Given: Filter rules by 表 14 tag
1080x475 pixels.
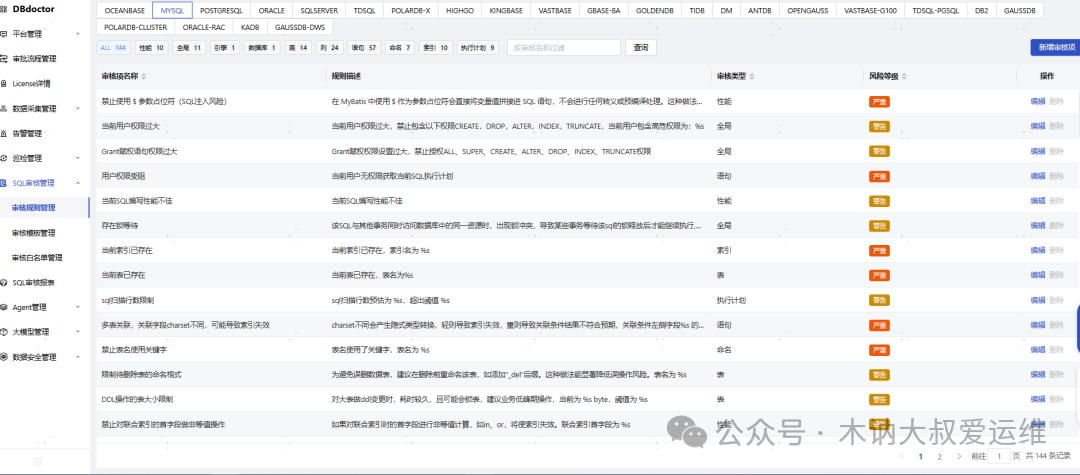Looking at the screenshot, I should coord(298,48).
